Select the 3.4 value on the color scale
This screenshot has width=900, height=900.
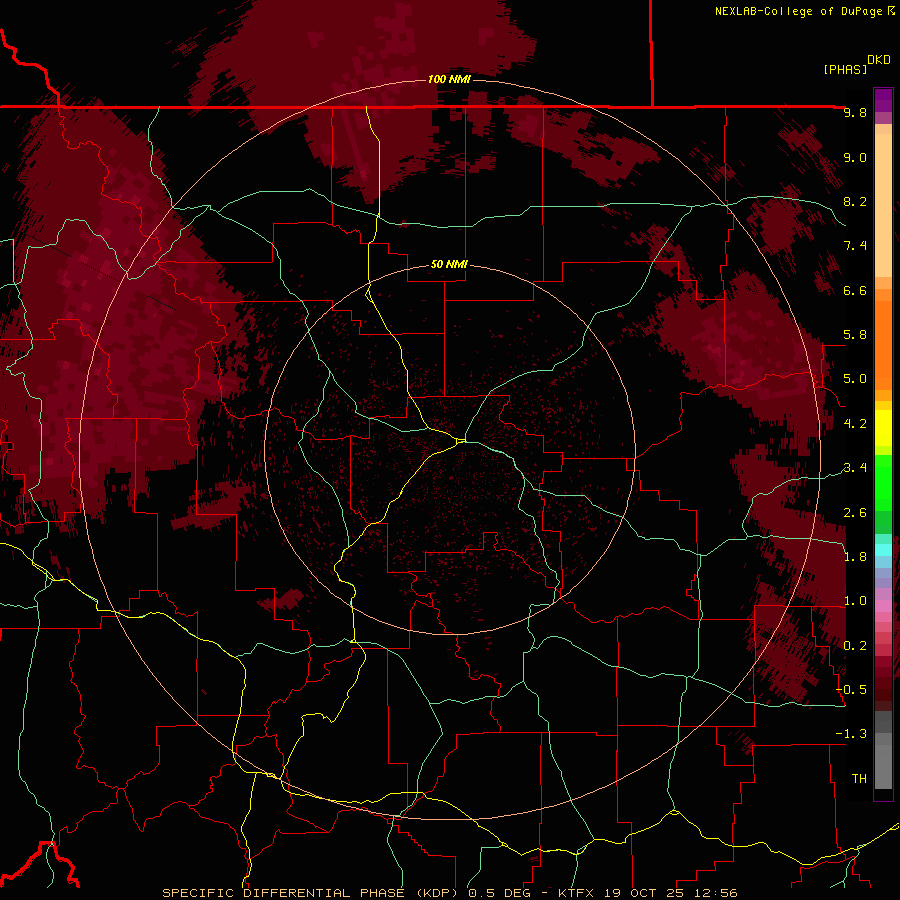click(855, 468)
